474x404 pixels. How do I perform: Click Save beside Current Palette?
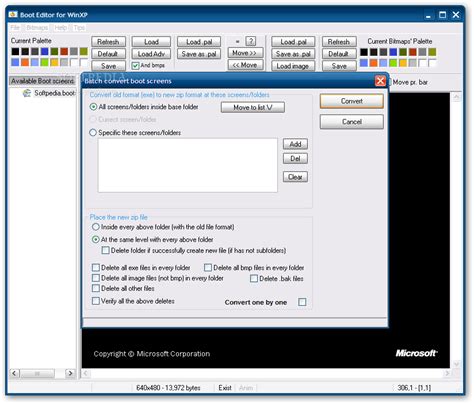(x=108, y=66)
